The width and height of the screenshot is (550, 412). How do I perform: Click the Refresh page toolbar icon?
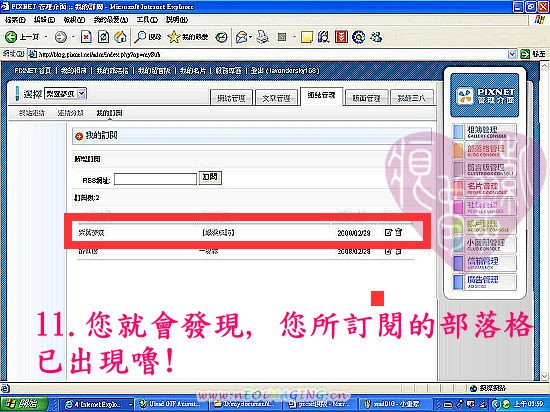[103, 37]
